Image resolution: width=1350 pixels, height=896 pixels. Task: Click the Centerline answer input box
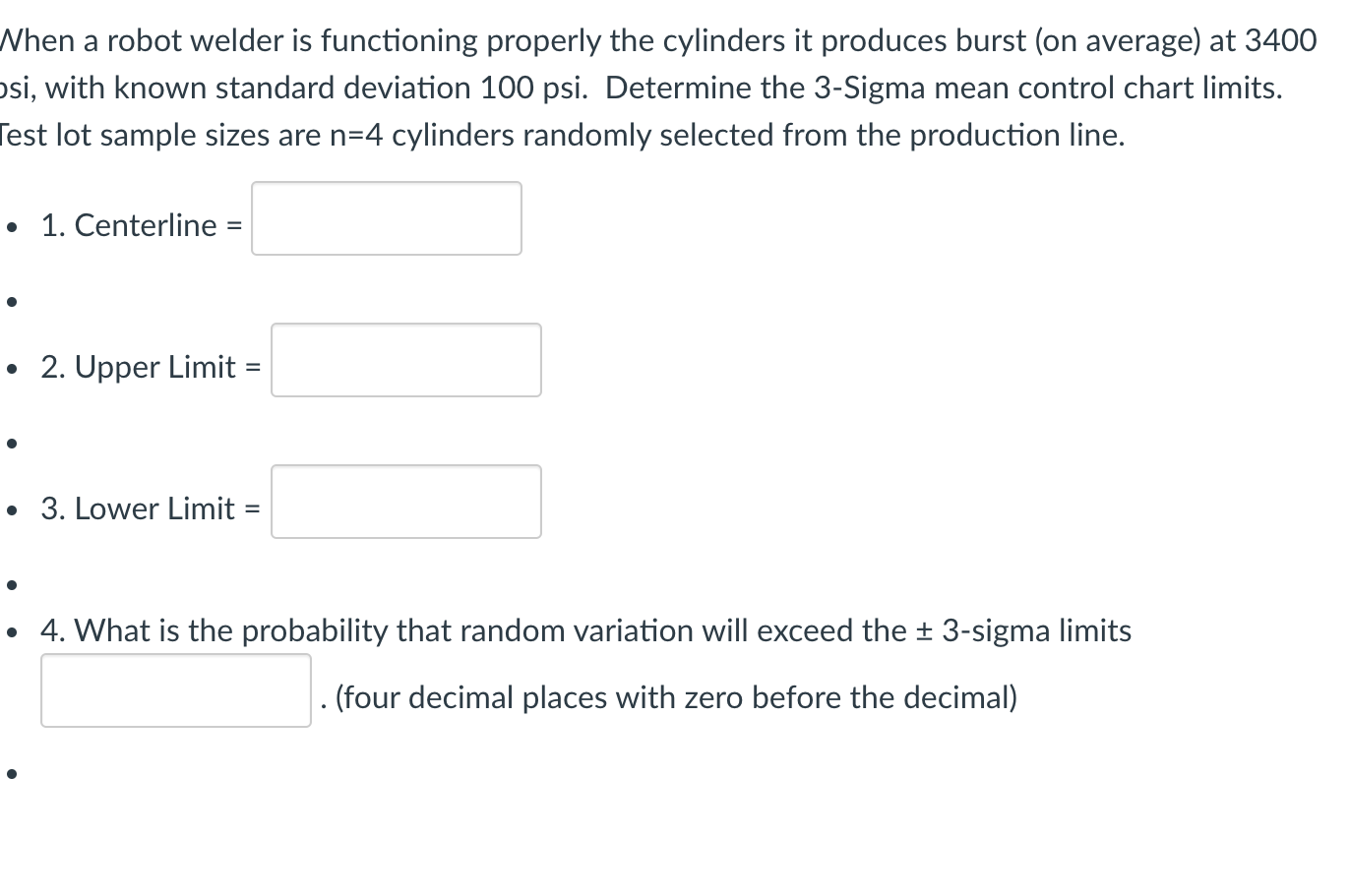(x=386, y=218)
